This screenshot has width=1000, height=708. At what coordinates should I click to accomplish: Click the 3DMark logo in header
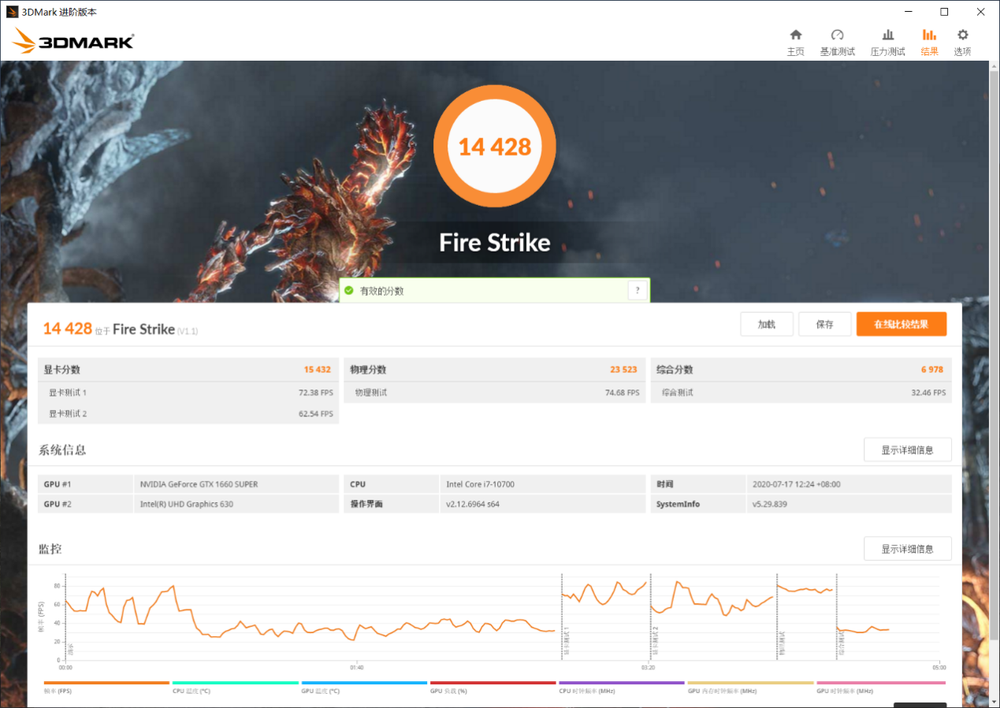(x=73, y=41)
